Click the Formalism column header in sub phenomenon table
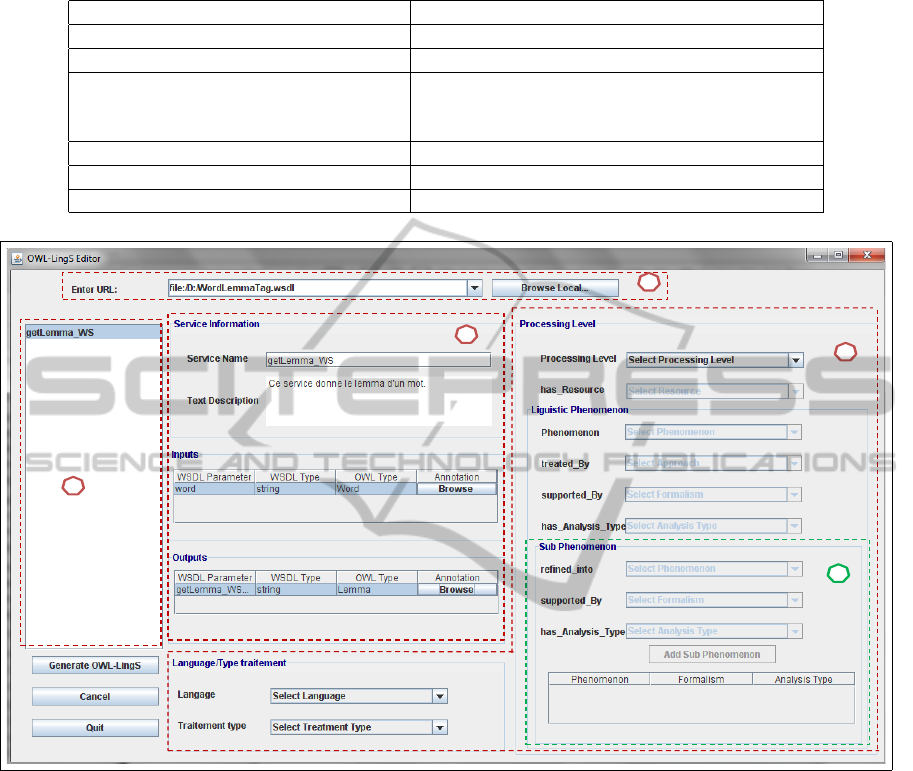913x771 pixels. (701, 679)
